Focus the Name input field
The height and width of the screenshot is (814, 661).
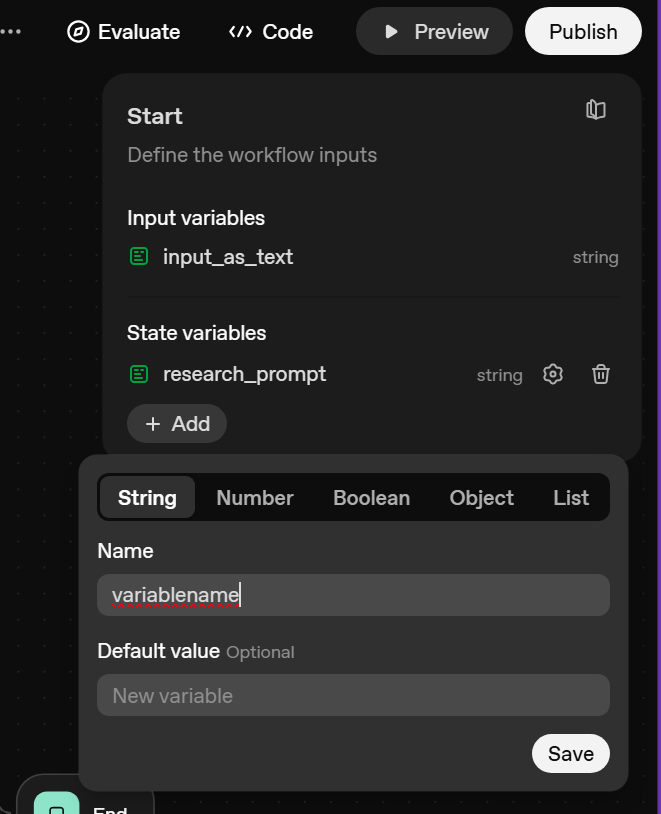click(353, 595)
